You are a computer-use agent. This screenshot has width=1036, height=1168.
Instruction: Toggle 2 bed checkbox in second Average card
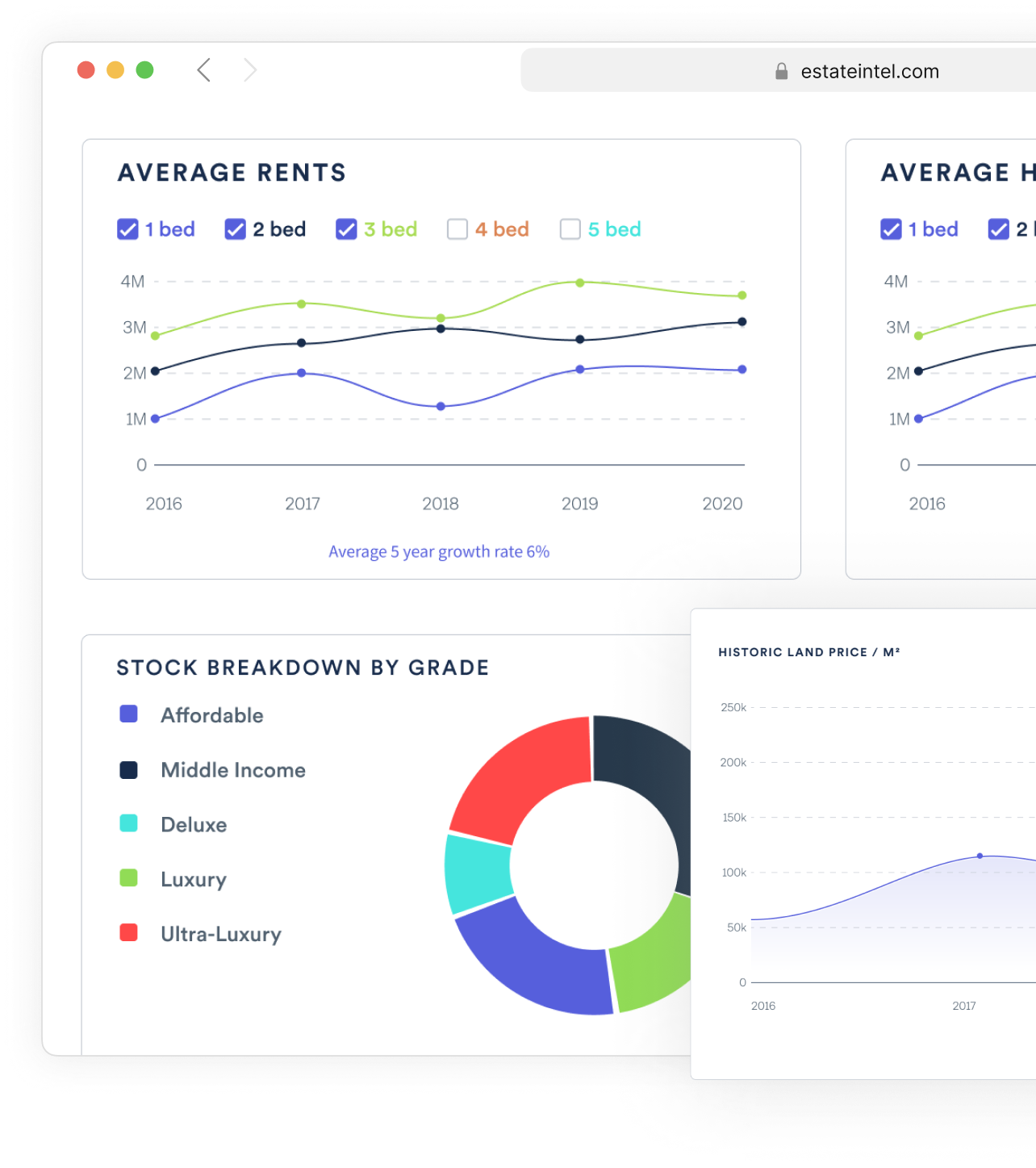click(998, 229)
